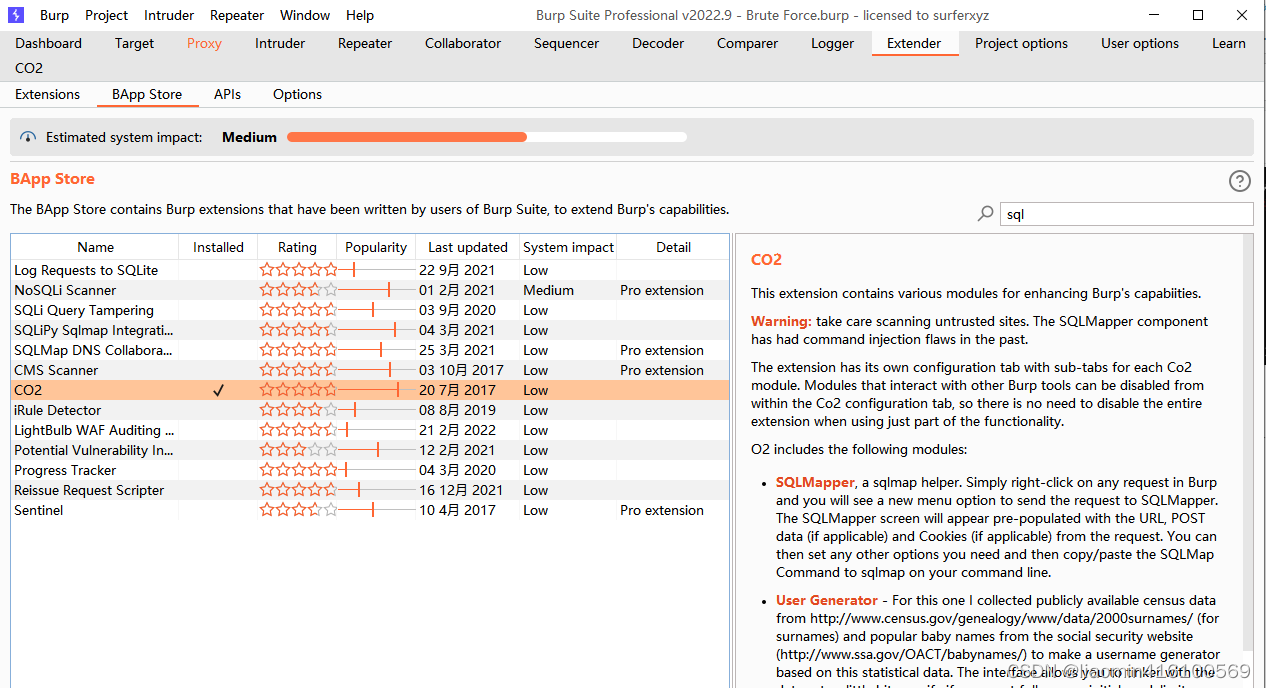
Task: Click Pro extension label of NoSQLi Scanner
Action: 662,290
